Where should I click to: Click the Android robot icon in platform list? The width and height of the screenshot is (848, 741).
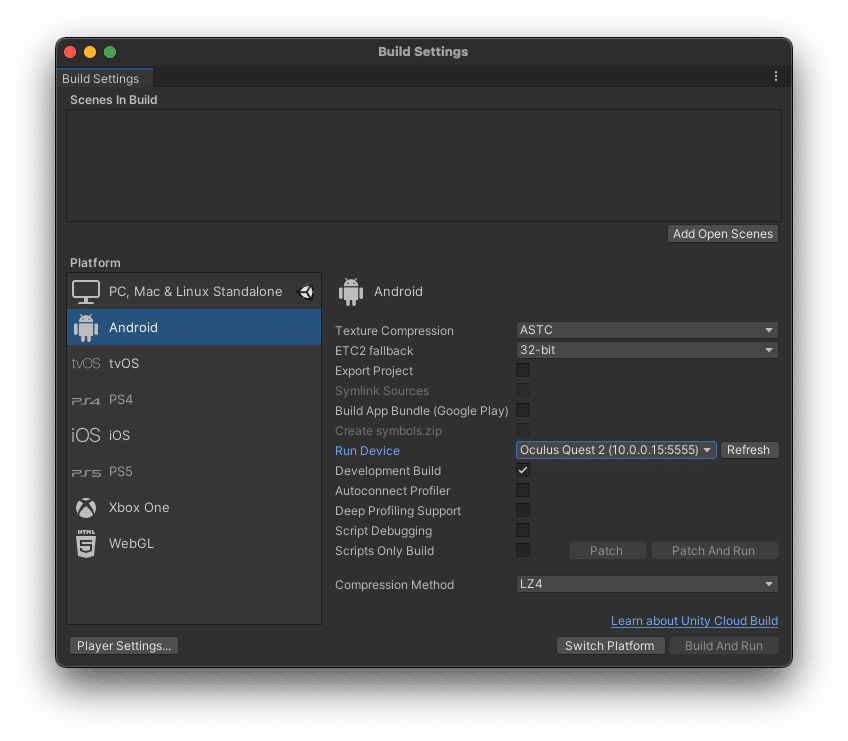click(85, 328)
